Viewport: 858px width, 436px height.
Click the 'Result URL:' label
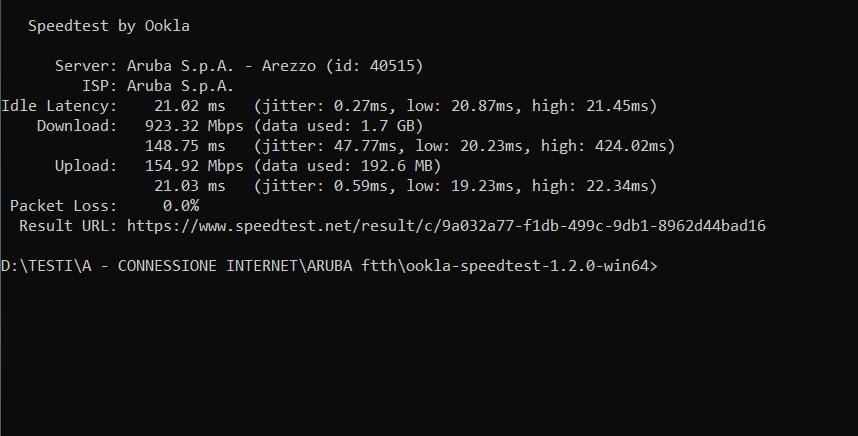[67, 226]
